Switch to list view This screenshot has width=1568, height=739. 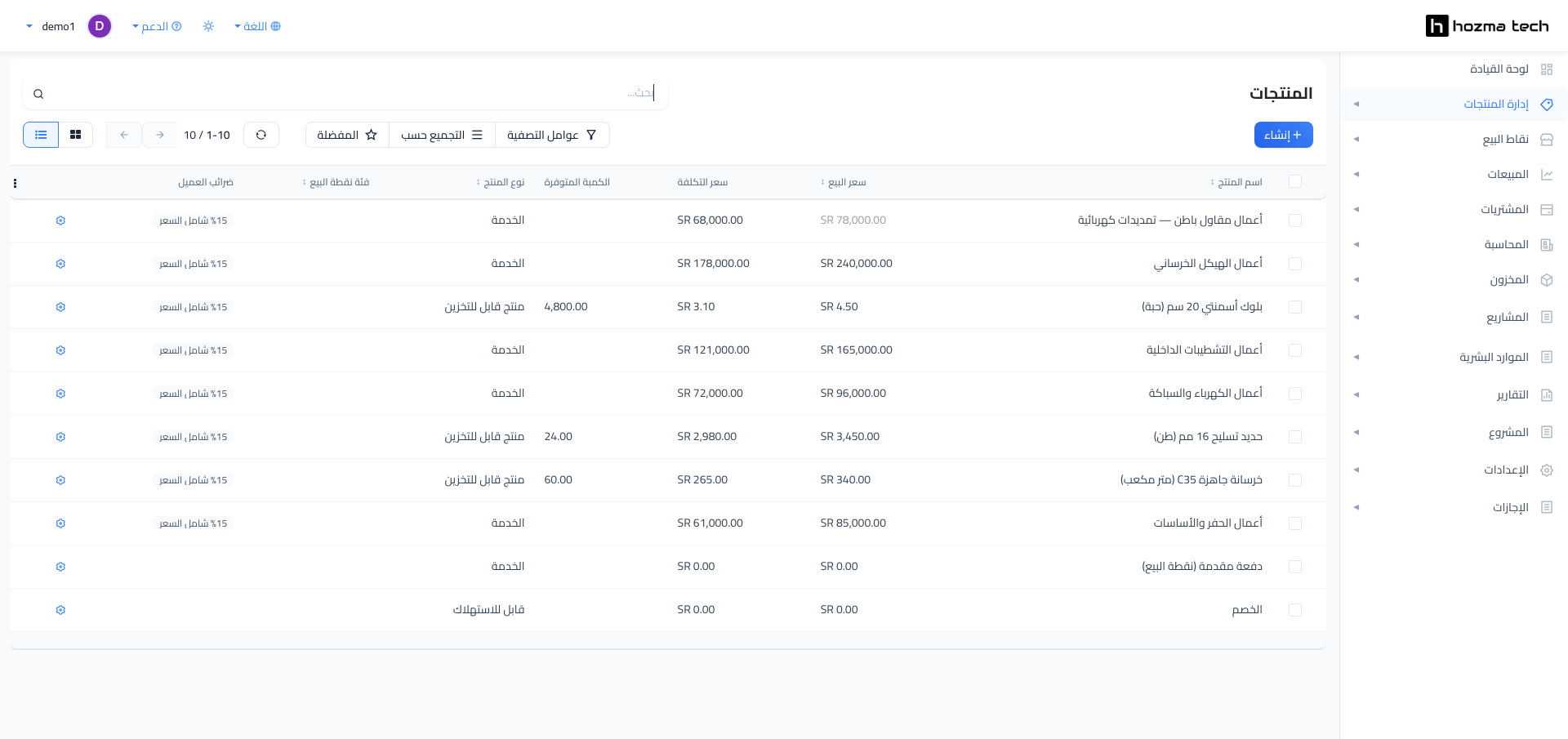point(41,135)
